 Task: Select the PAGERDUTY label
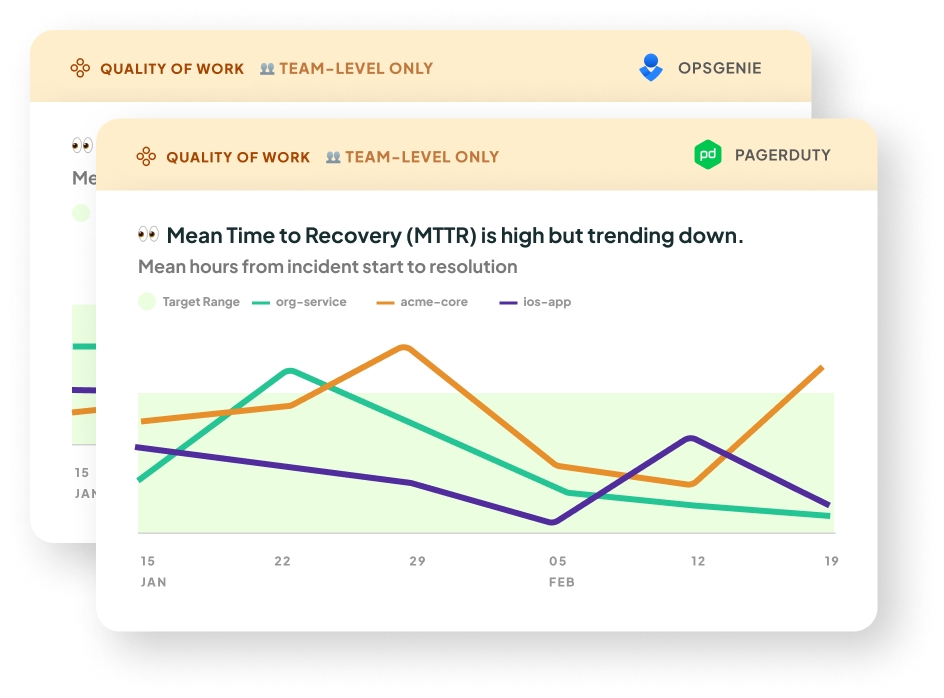(782, 155)
